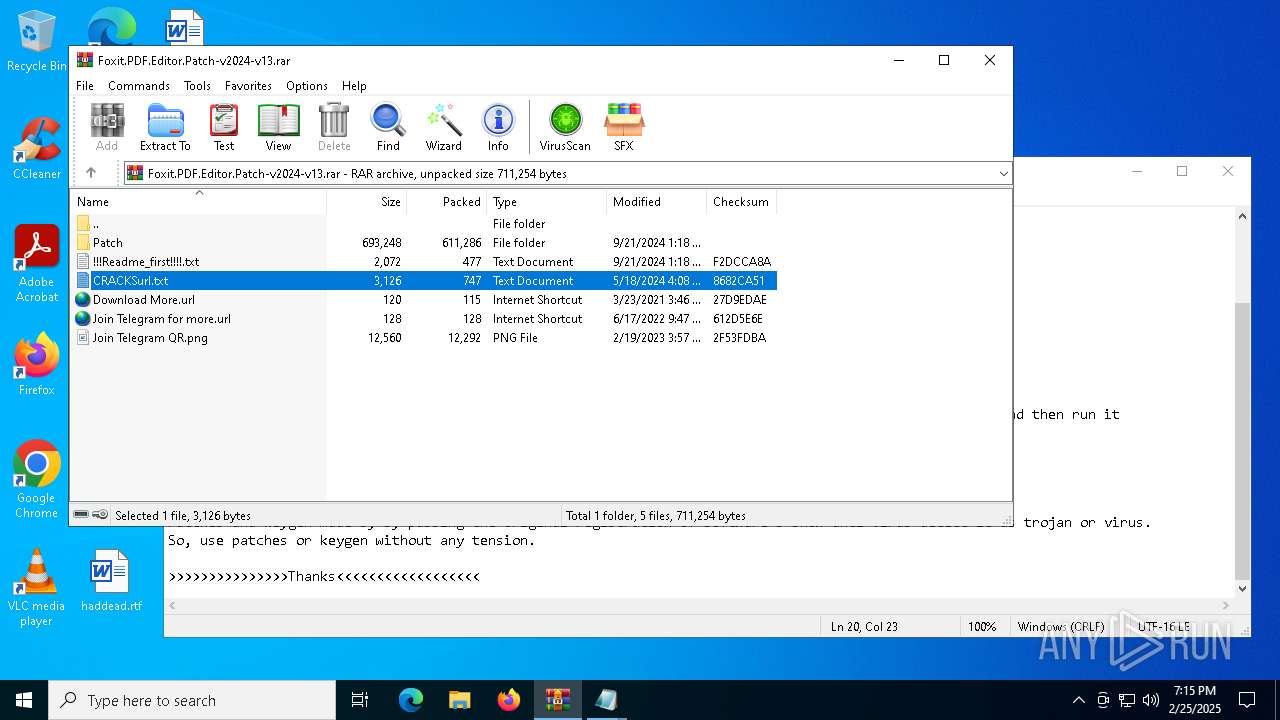Click the Extract To toolbar icon
This screenshot has height=720, width=1280.
click(165, 127)
